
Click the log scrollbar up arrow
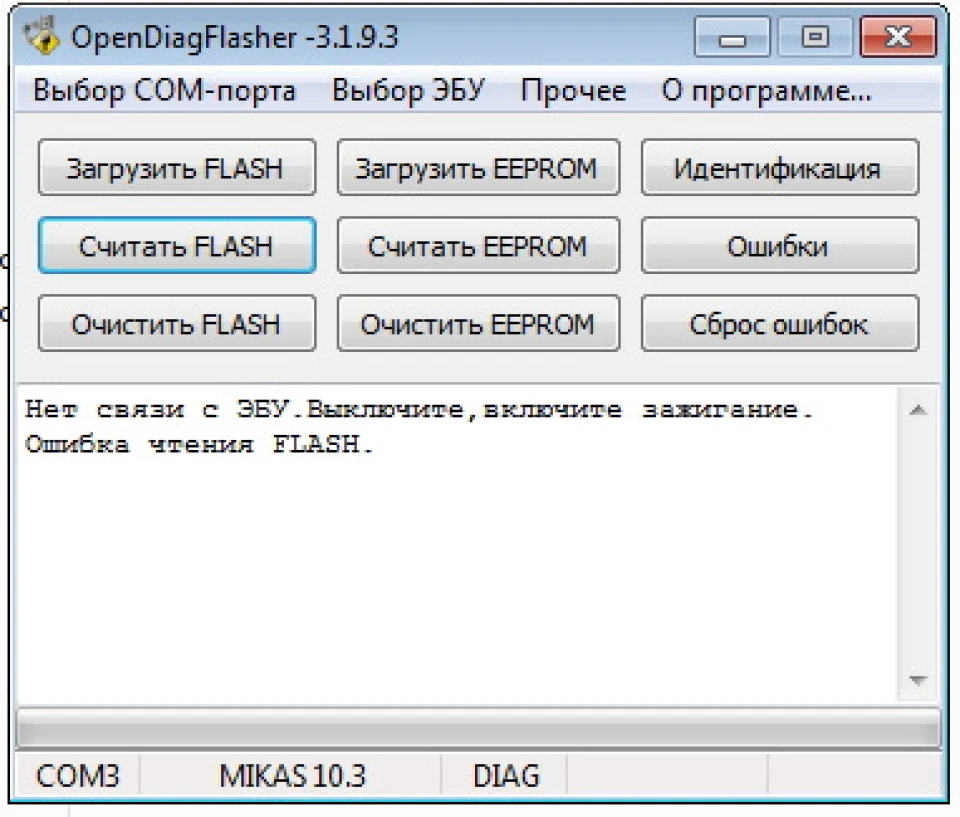pyautogui.click(x=917, y=410)
